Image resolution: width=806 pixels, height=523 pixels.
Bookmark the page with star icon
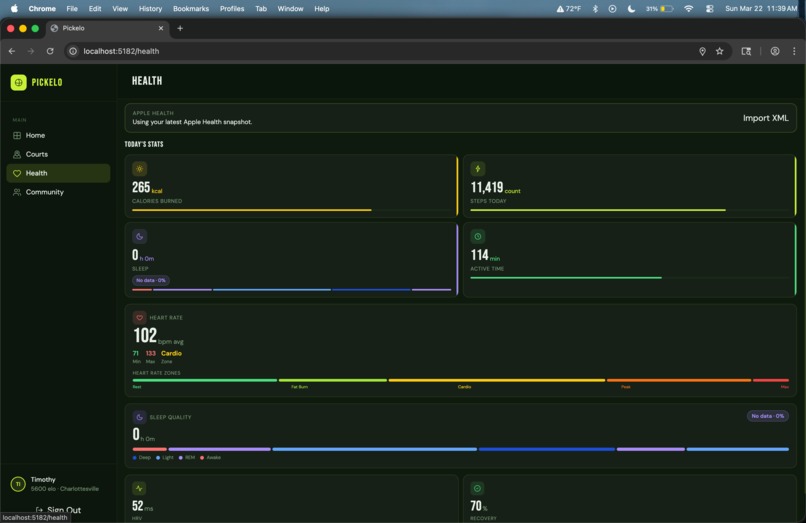(x=720, y=51)
